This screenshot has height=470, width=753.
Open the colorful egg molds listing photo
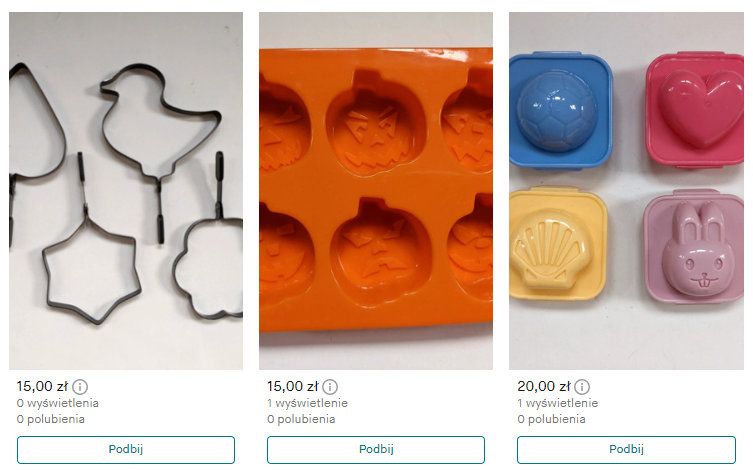point(626,191)
